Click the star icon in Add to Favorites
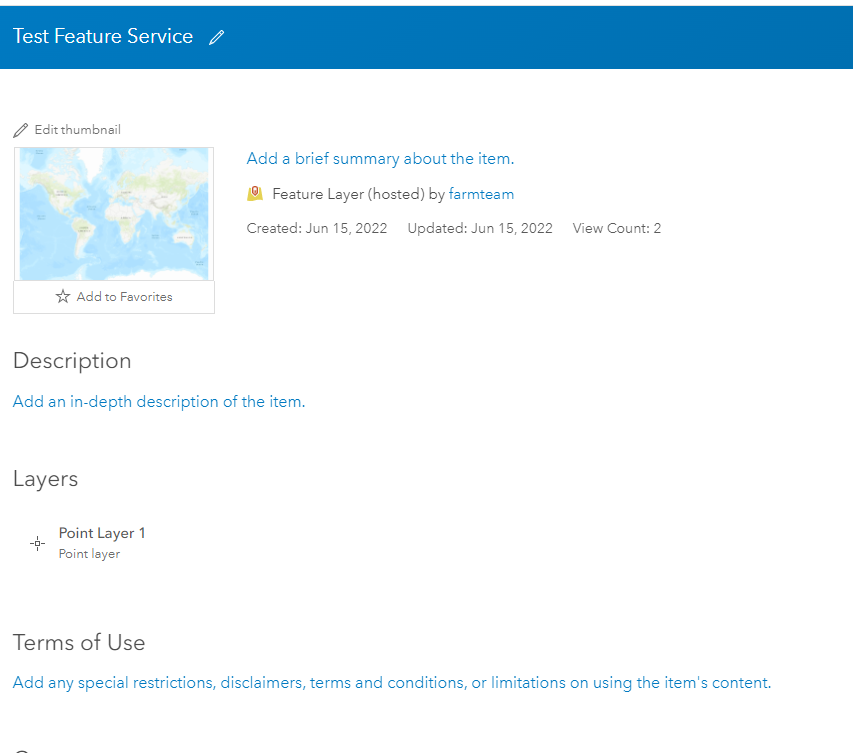The width and height of the screenshot is (853, 753). pyautogui.click(x=60, y=296)
